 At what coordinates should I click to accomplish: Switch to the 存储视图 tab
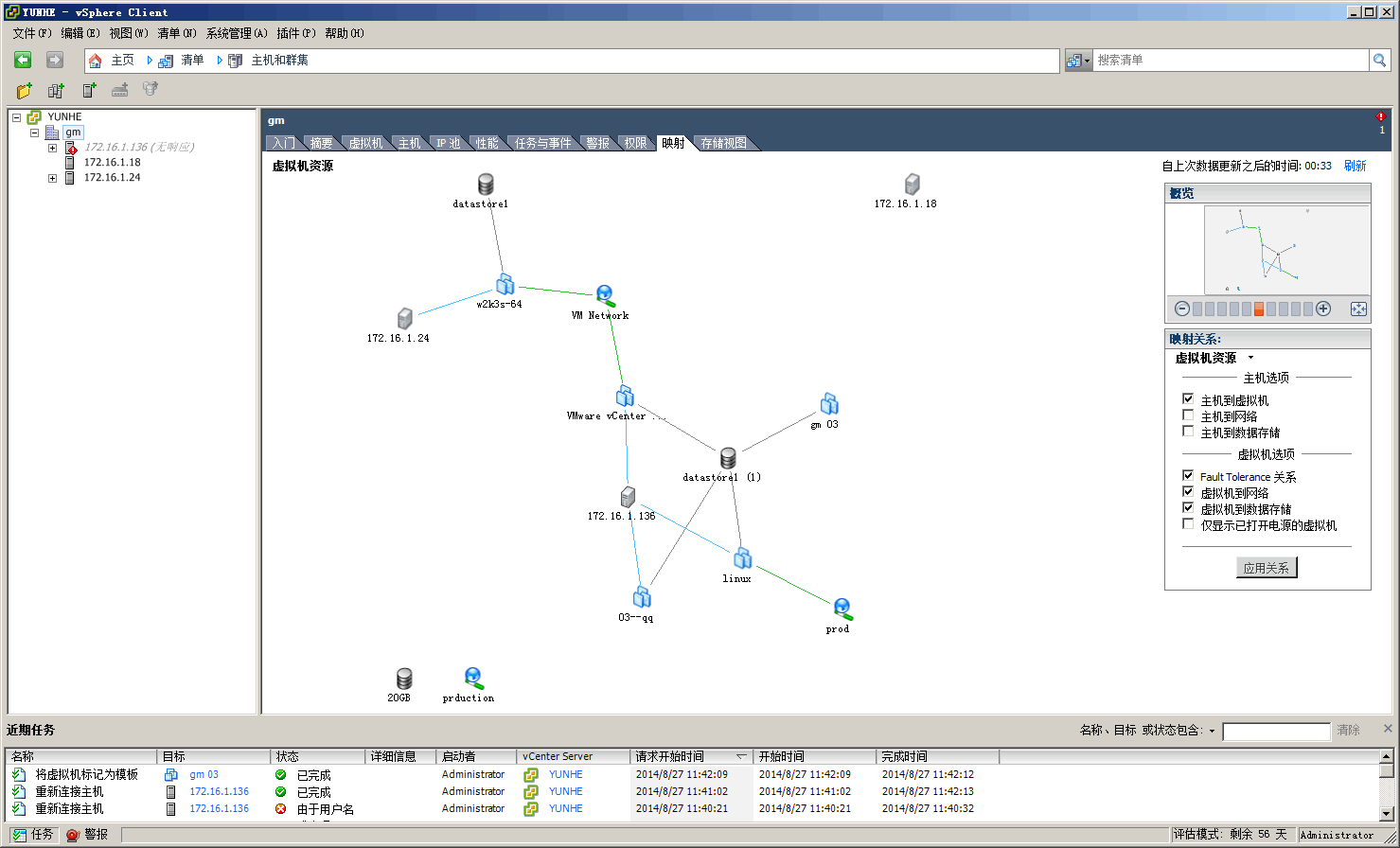click(724, 143)
